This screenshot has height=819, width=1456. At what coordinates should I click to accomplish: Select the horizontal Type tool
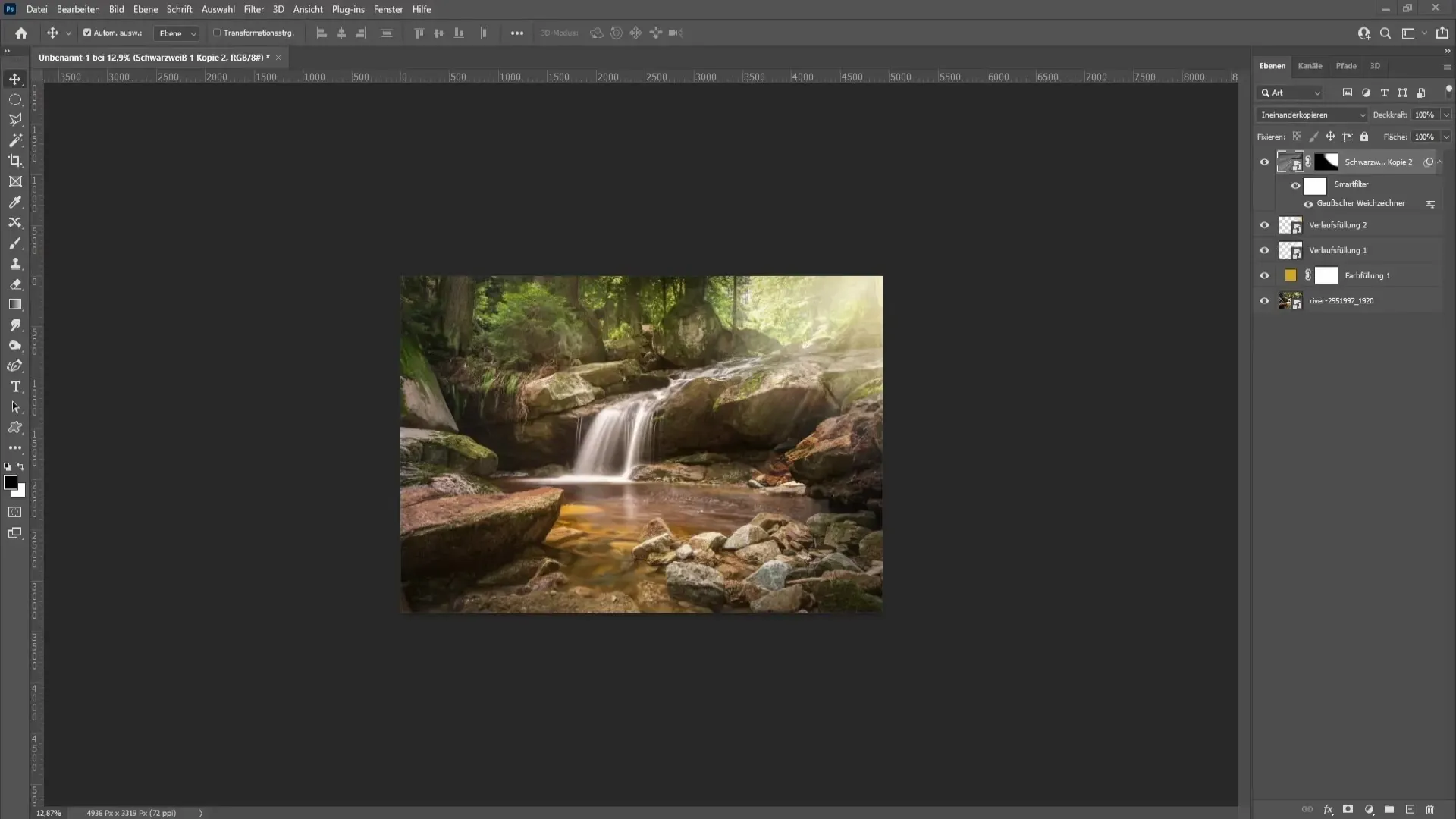tap(15, 386)
